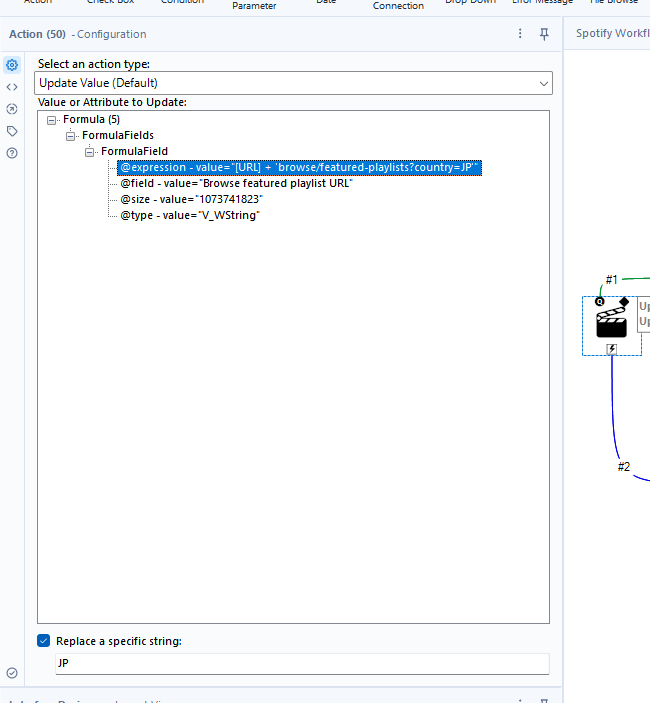Select the @type V_WString tree item
The image size is (650, 703).
tap(189, 215)
